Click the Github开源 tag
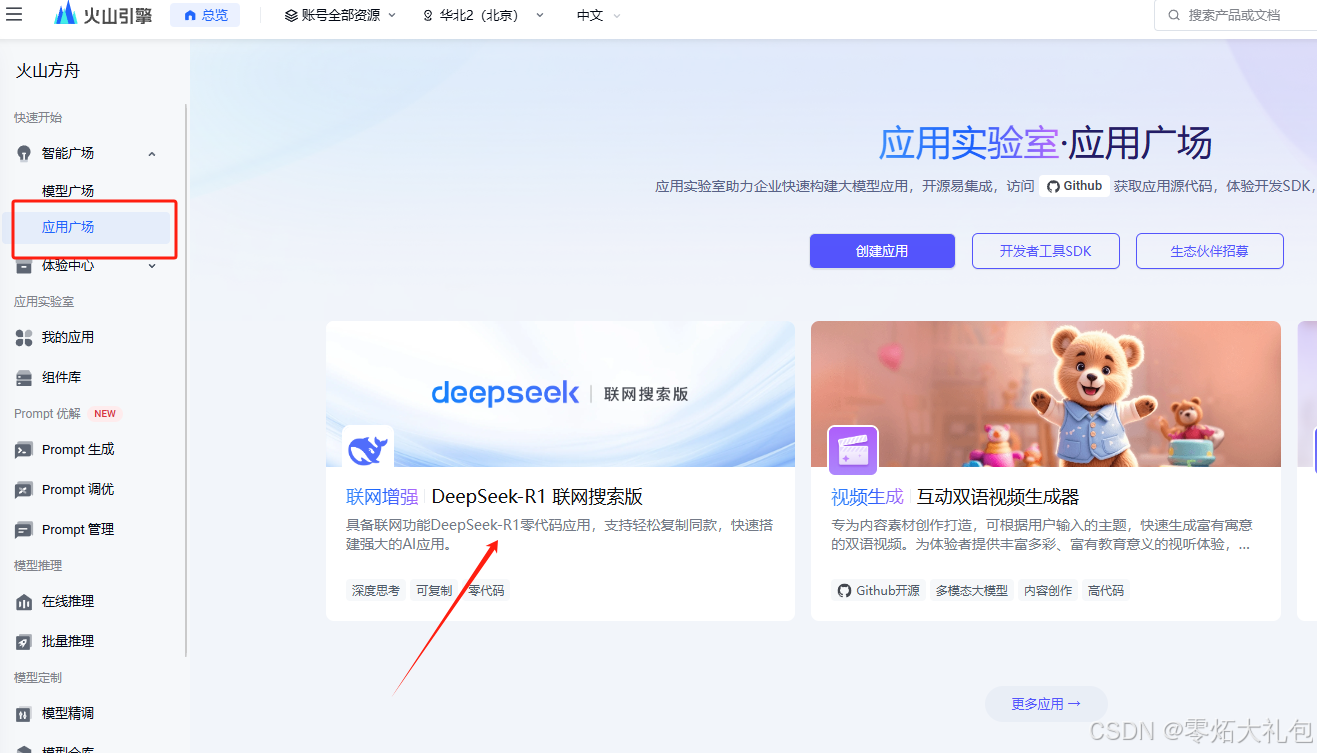 [x=878, y=591]
